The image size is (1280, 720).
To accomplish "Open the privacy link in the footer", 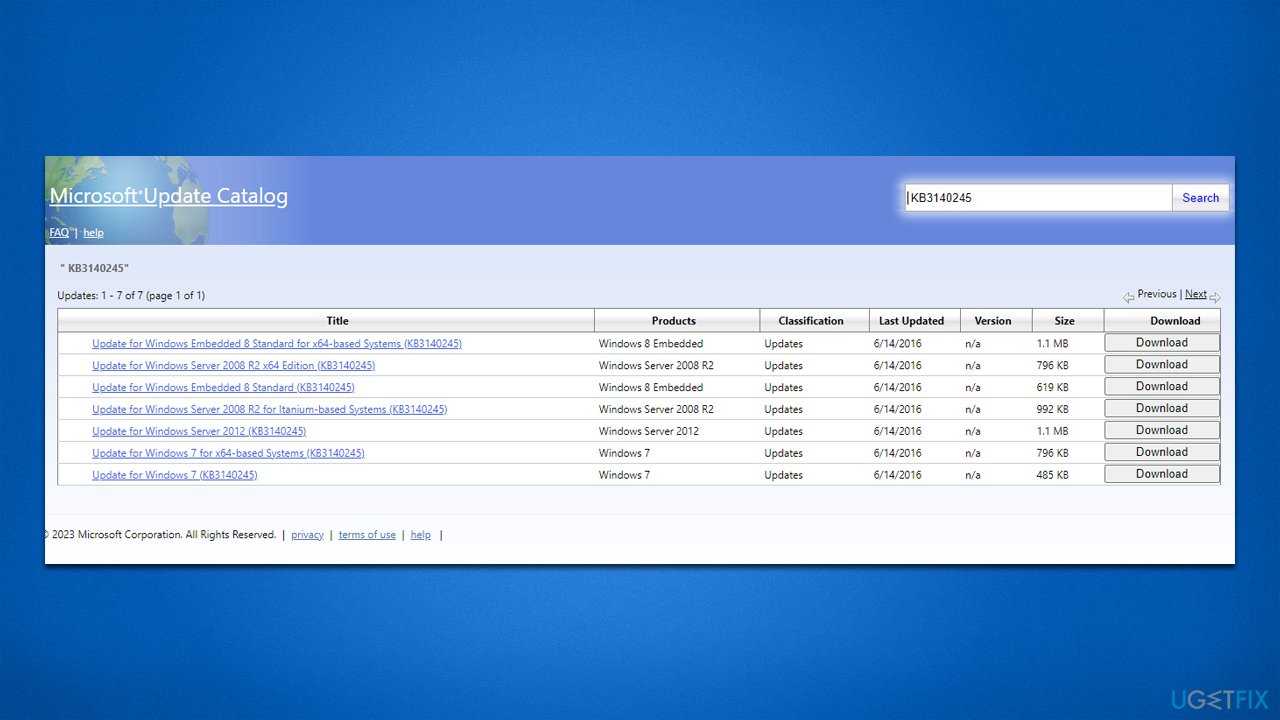I will tap(307, 535).
